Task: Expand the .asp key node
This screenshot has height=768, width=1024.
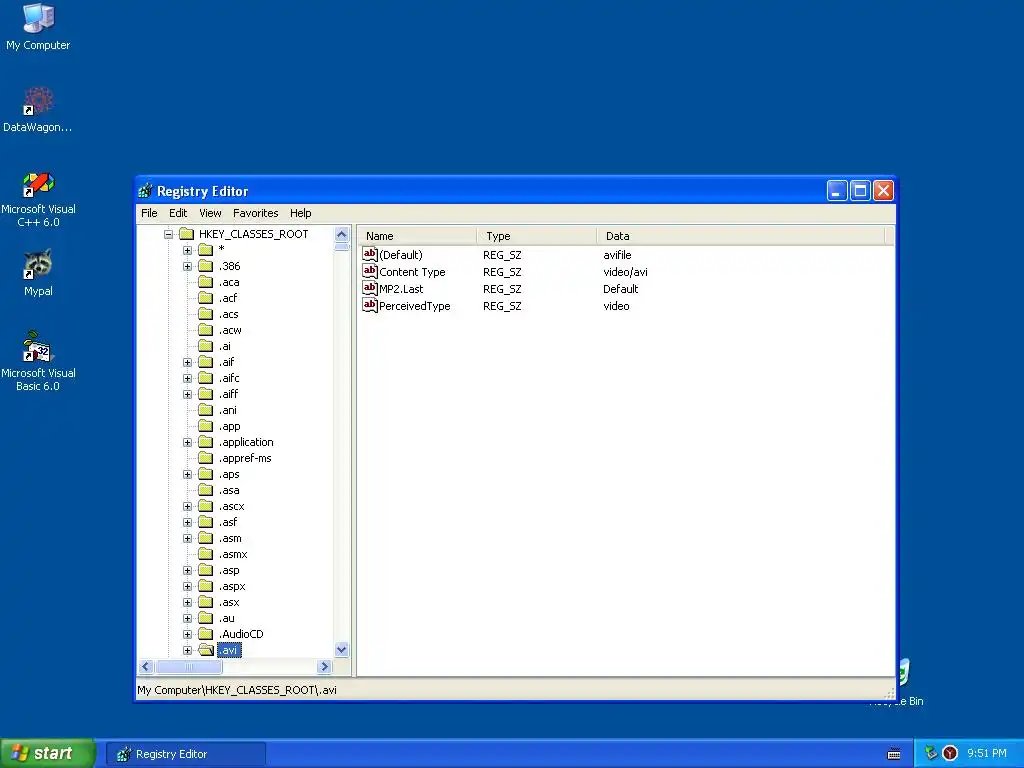Action: [187, 570]
